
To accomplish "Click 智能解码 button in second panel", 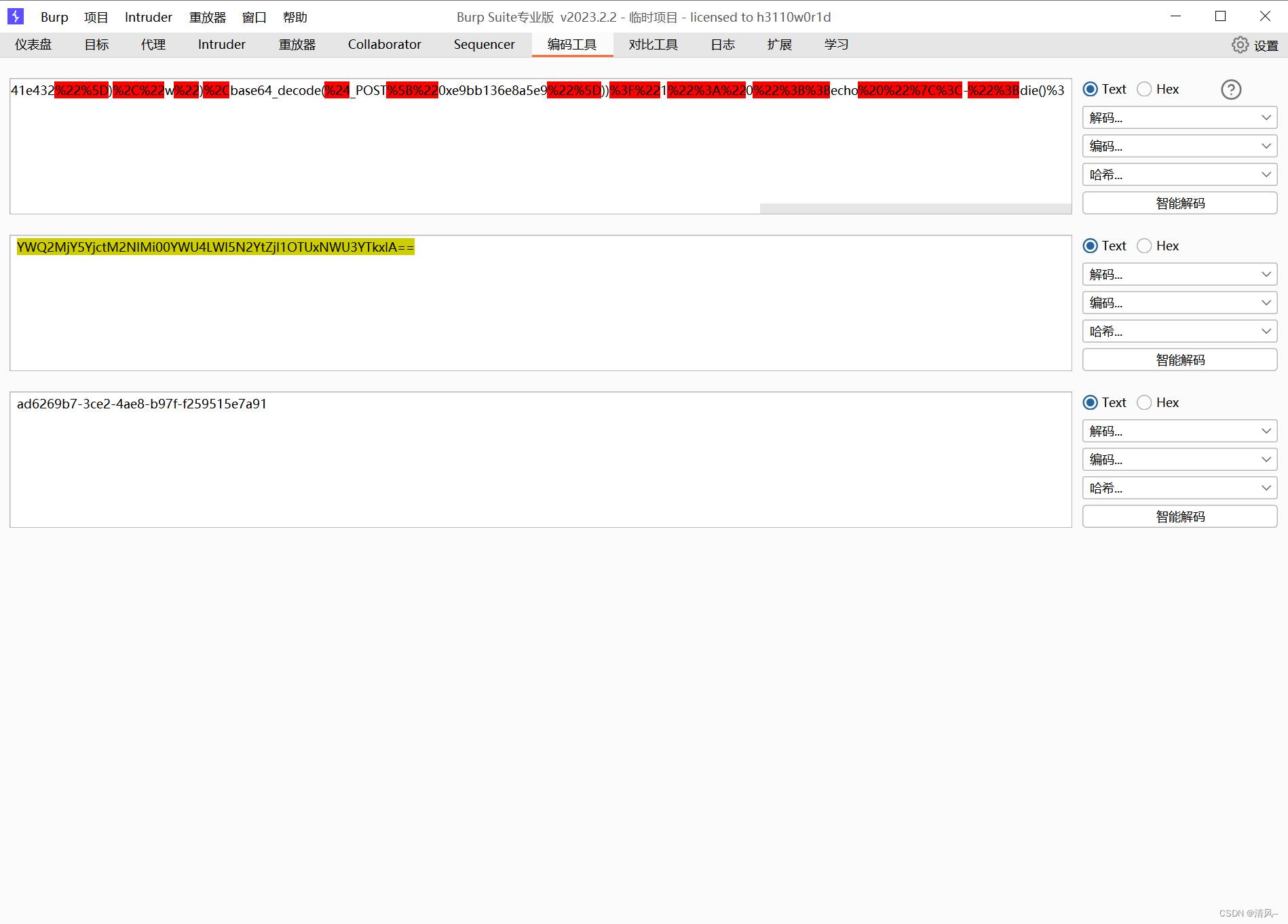I will (1179, 360).
